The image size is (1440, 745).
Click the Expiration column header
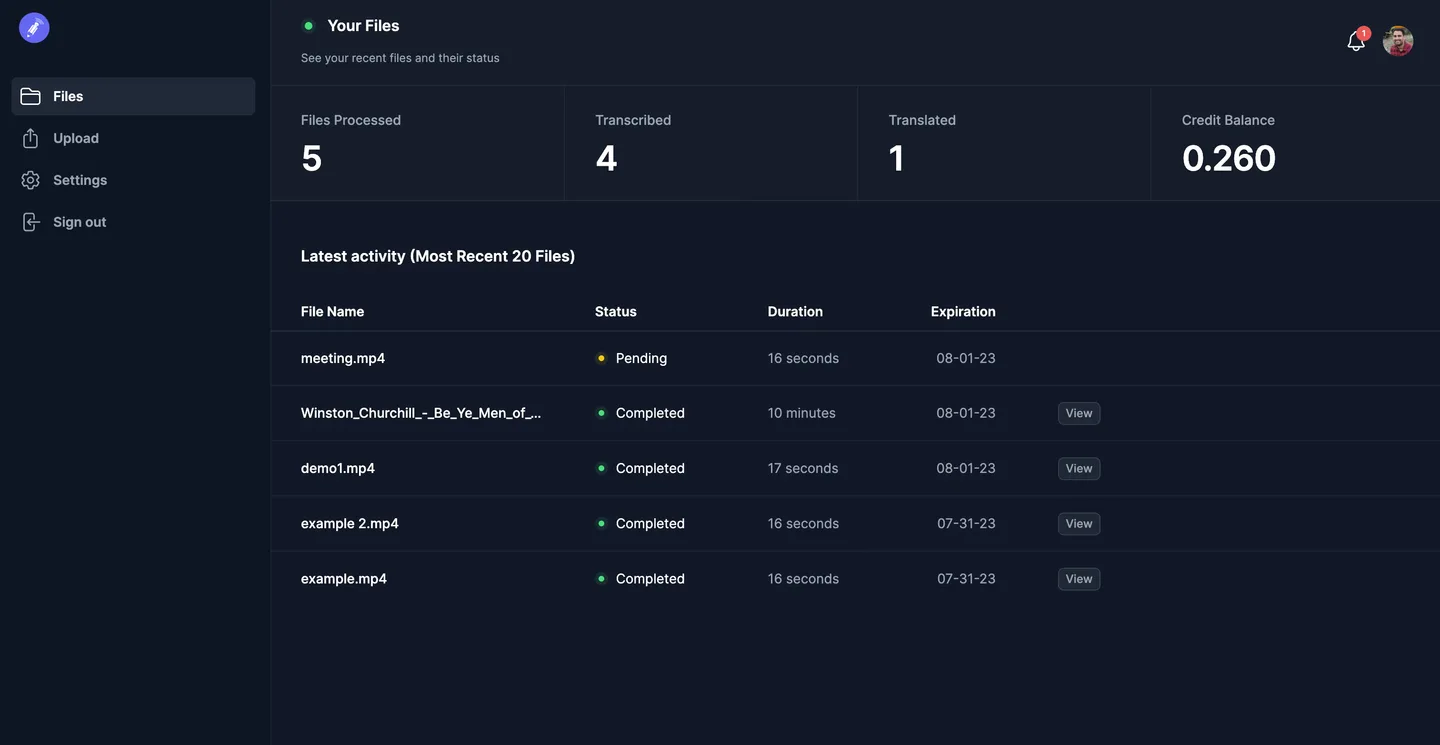[x=963, y=311]
